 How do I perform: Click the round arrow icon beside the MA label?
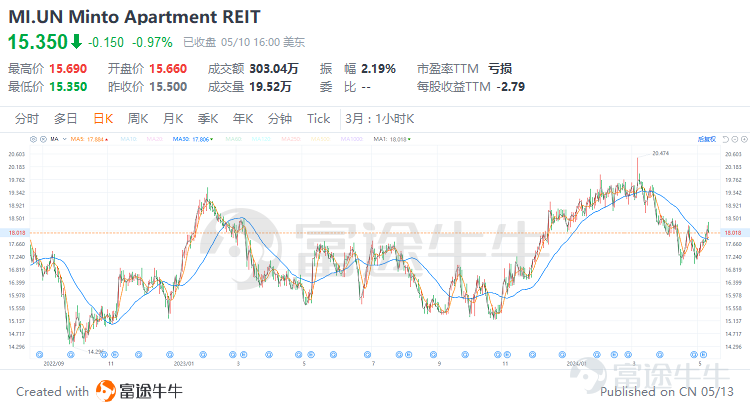coord(43,139)
